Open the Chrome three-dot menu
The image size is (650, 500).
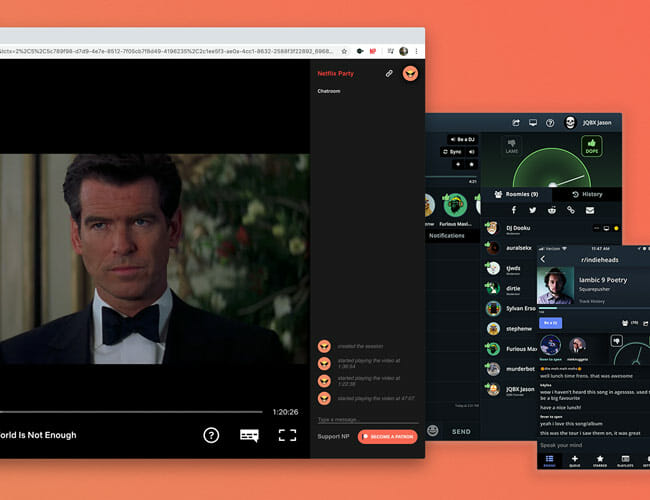click(416, 51)
